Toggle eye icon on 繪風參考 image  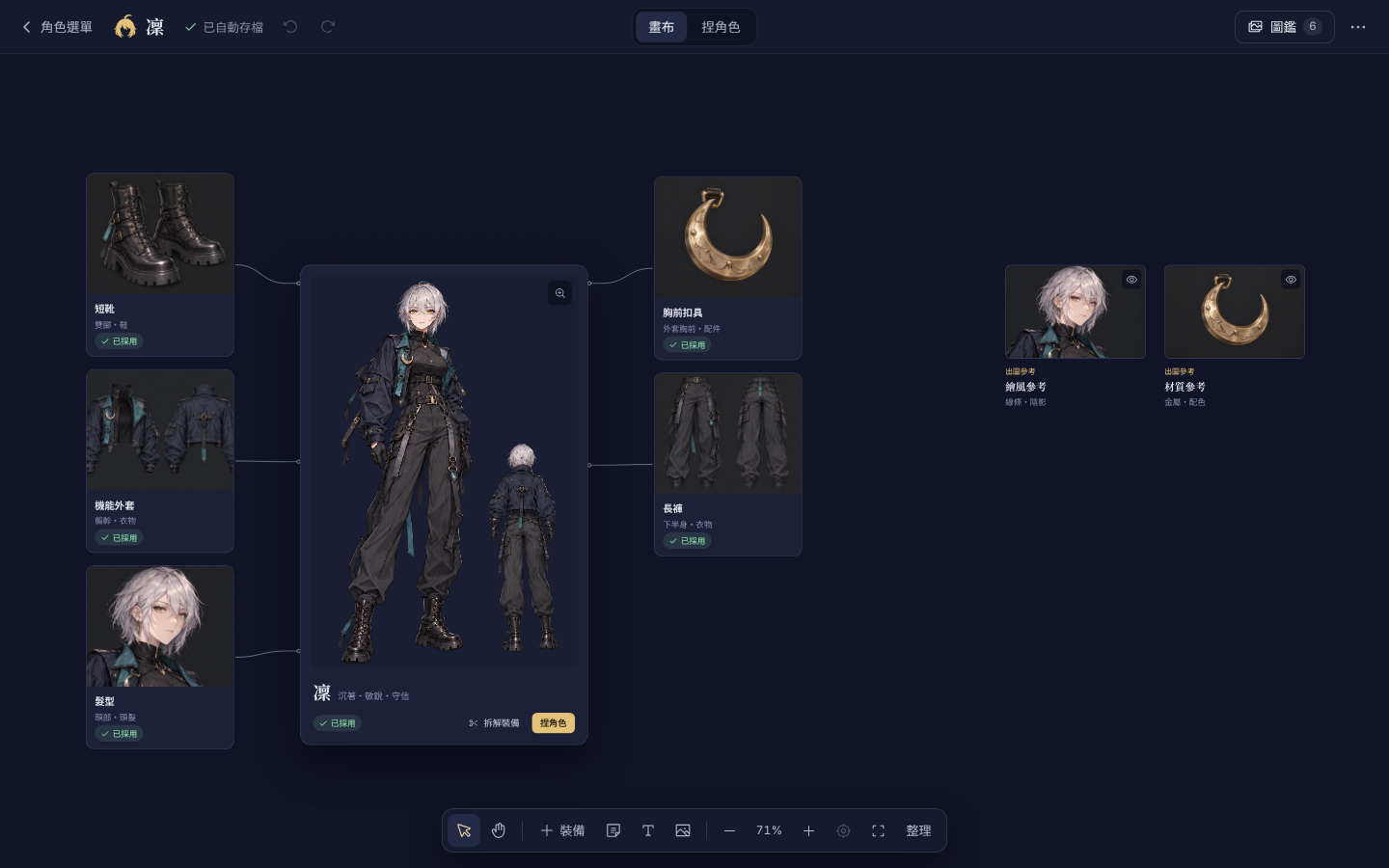tap(1131, 280)
